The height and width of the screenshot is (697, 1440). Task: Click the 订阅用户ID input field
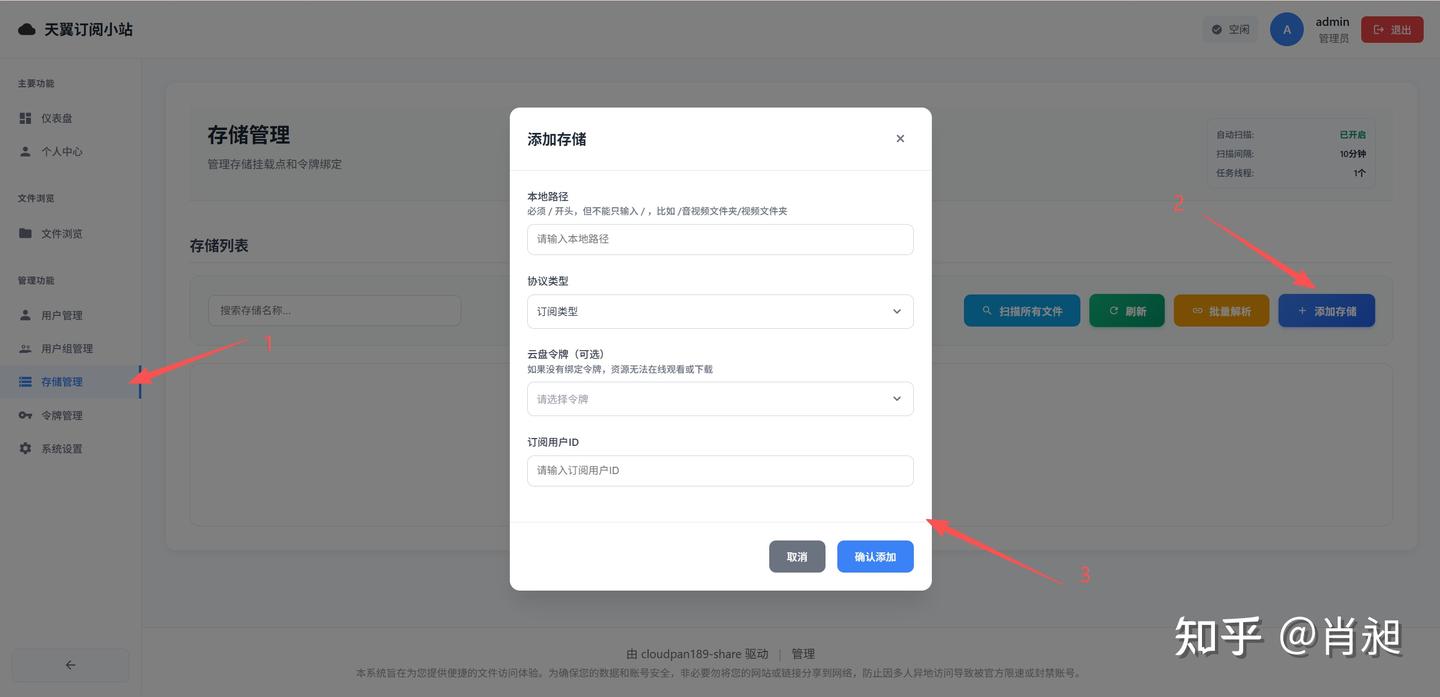click(x=719, y=470)
